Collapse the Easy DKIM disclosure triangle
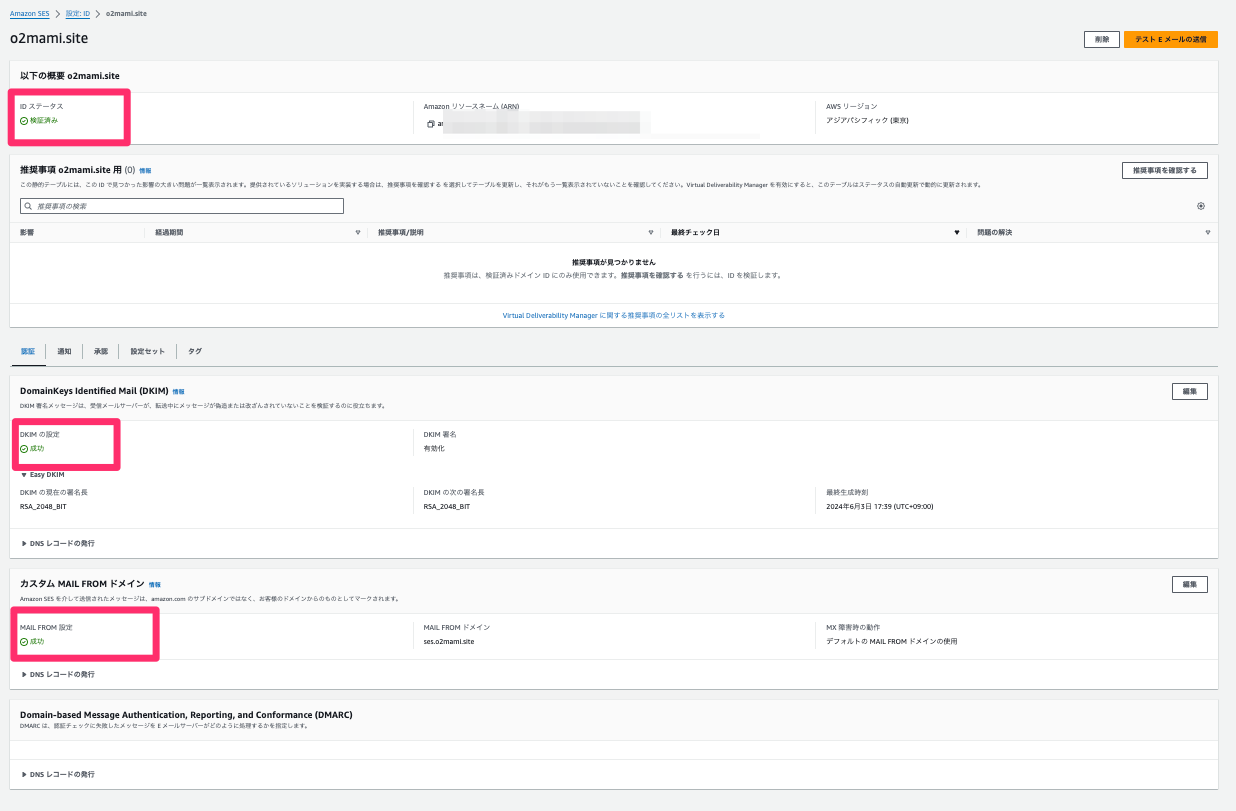Screen dimensions: 1236x811 [22, 474]
